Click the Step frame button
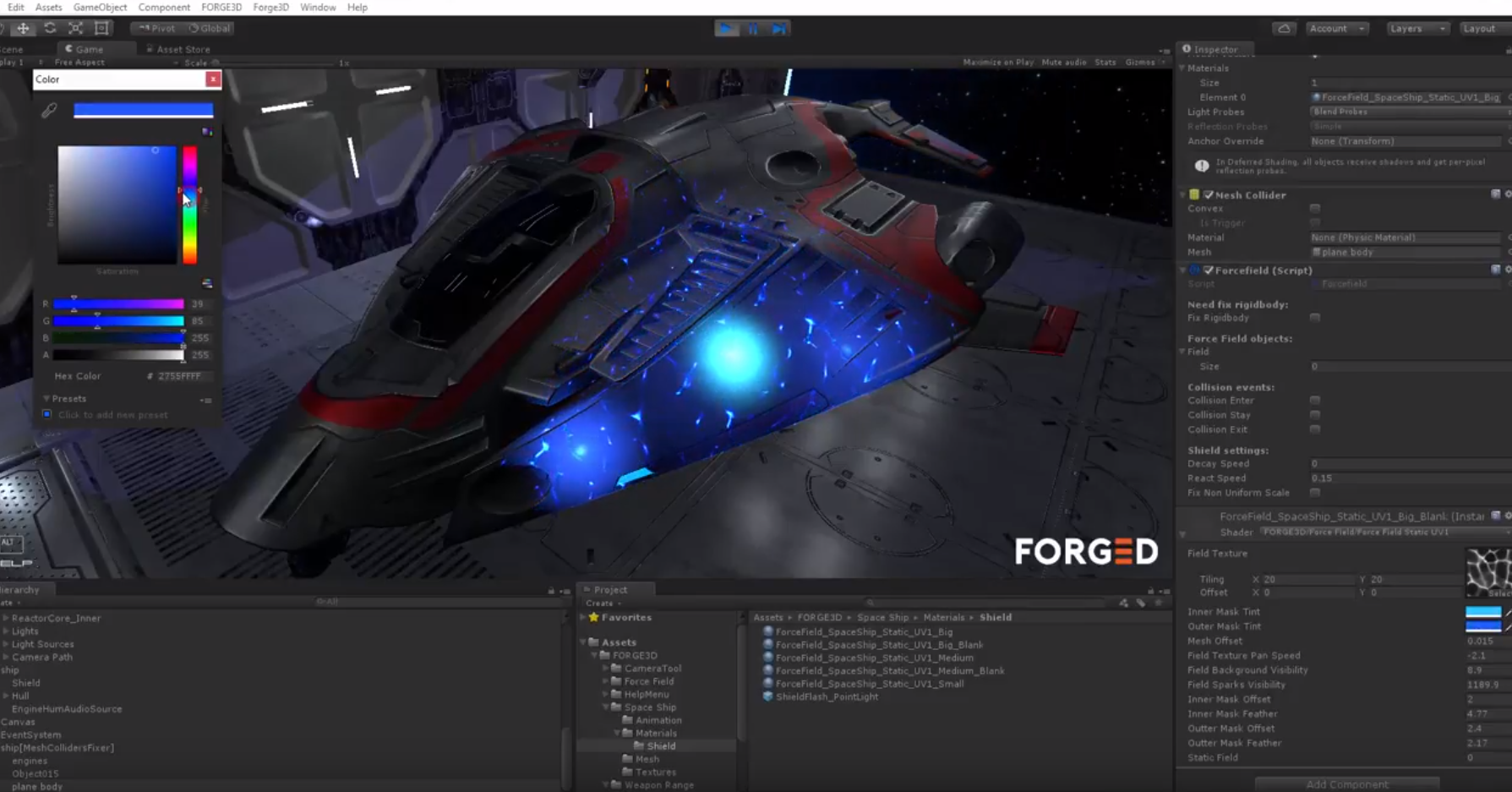 click(778, 29)
